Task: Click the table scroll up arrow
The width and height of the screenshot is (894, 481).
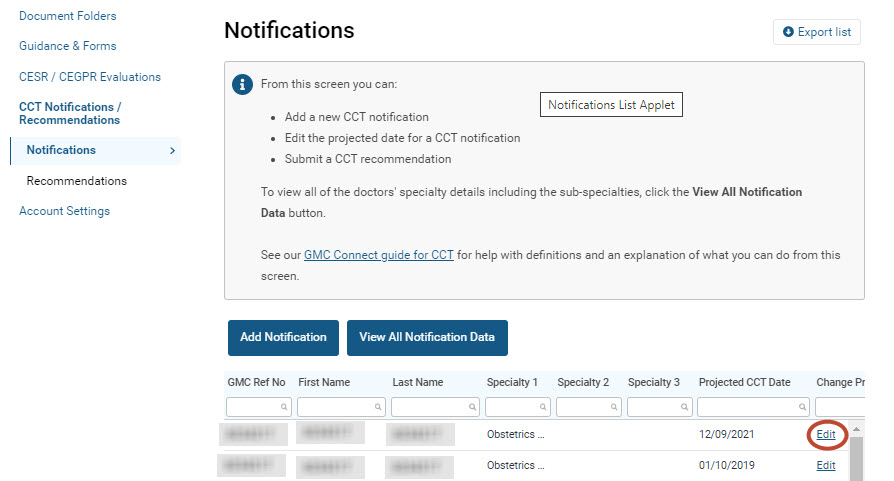Action: pos(856,429)
